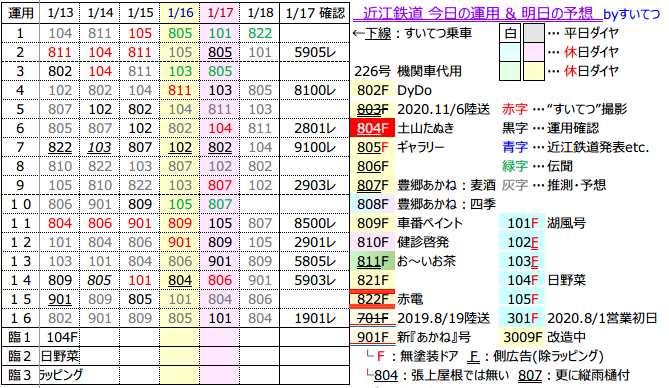Click the 3009F 改造中 entry
The image size is (669, 388).
click(x=544, y=337)
